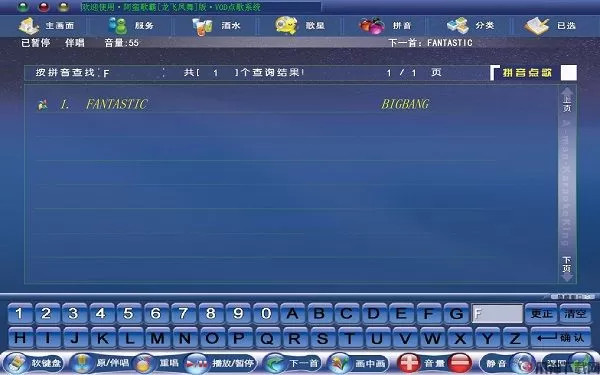Viewport: 600px width, 375px height.
Task: Click the white square beside 拼音点歌
Action: [569, 73]
